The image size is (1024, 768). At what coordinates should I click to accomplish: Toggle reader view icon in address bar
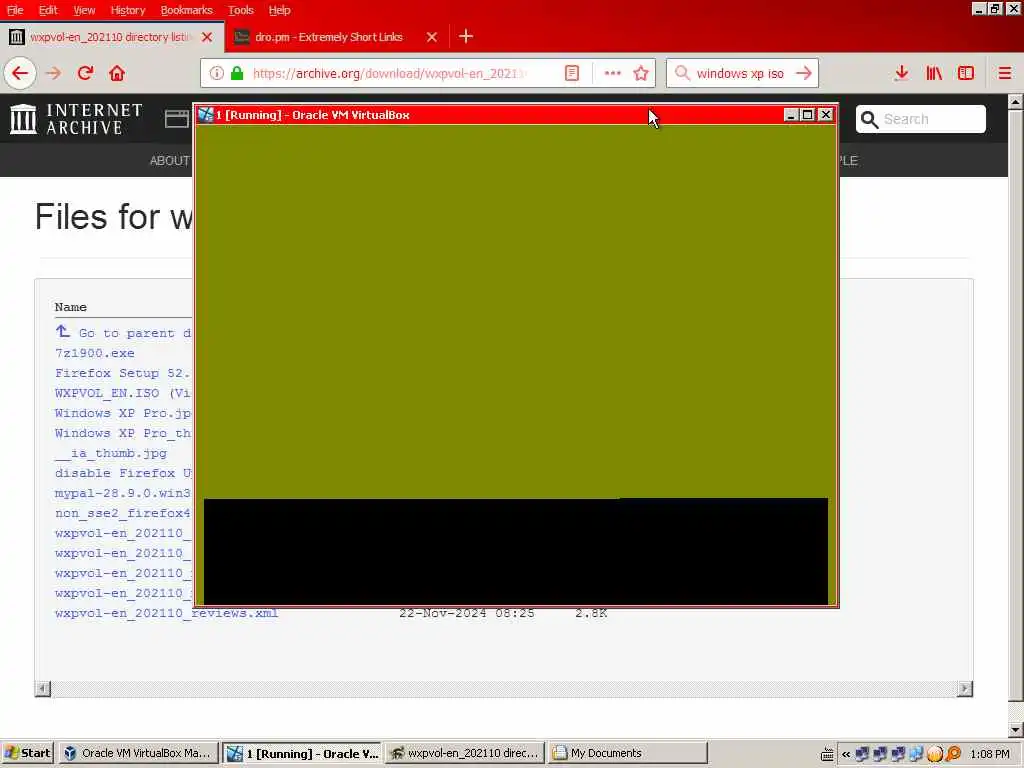pyautogui.click(x=572, y=73)
